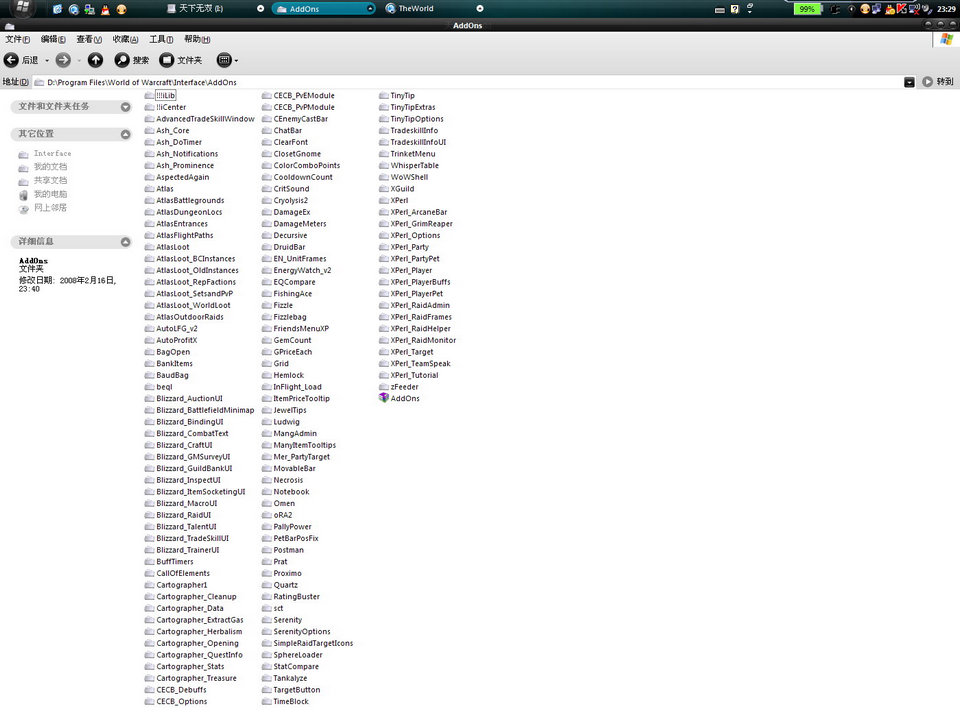Click the QQ penguin quick launch icon
Image resolution: width=960 pixels, height=720 pixels.
(x=105, y=9)
